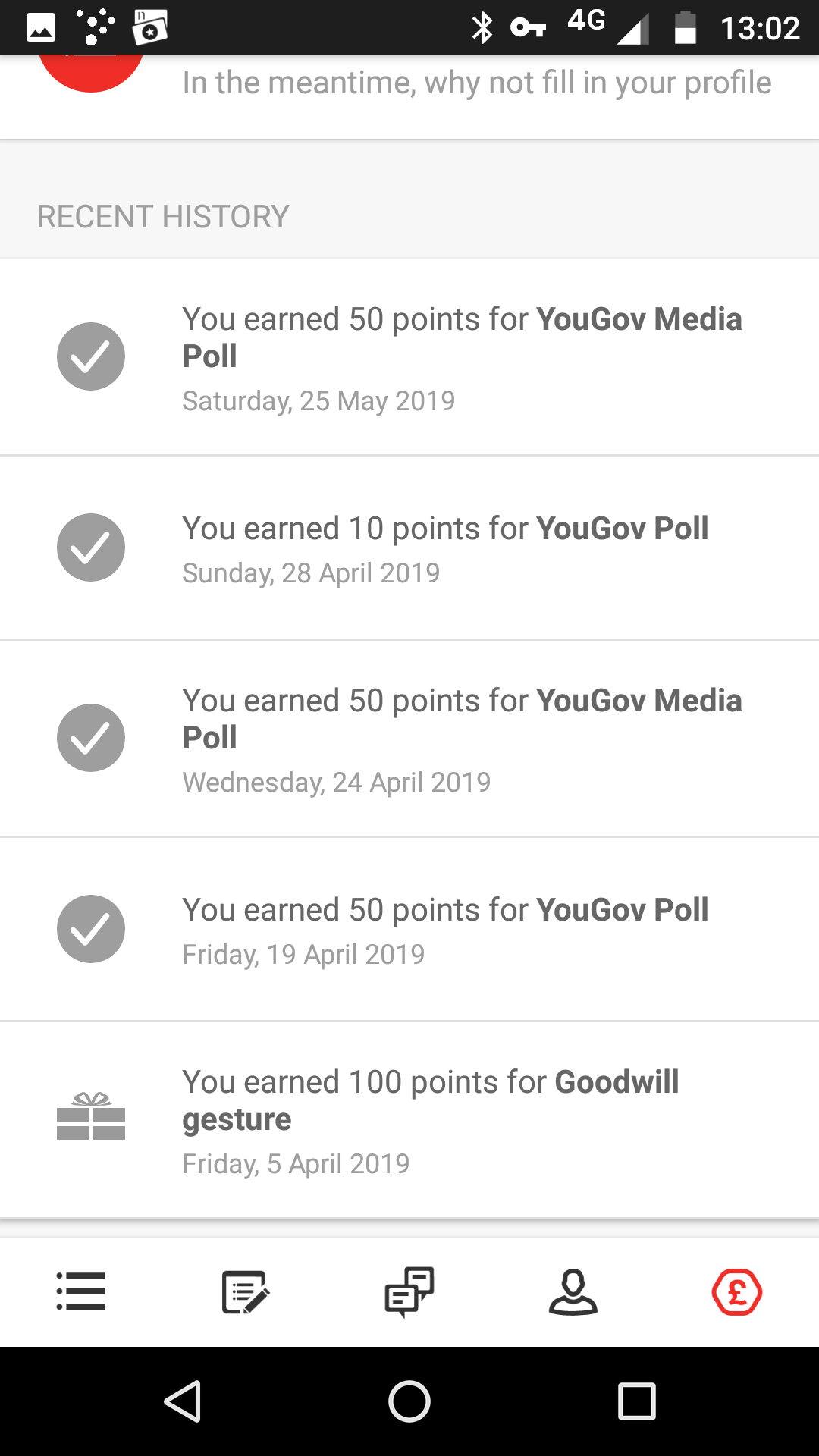The width and height of the screenshot is (819, 1456).
Task: Open the Friday, 19 April 2019 entry
Action: coord(446,930)
